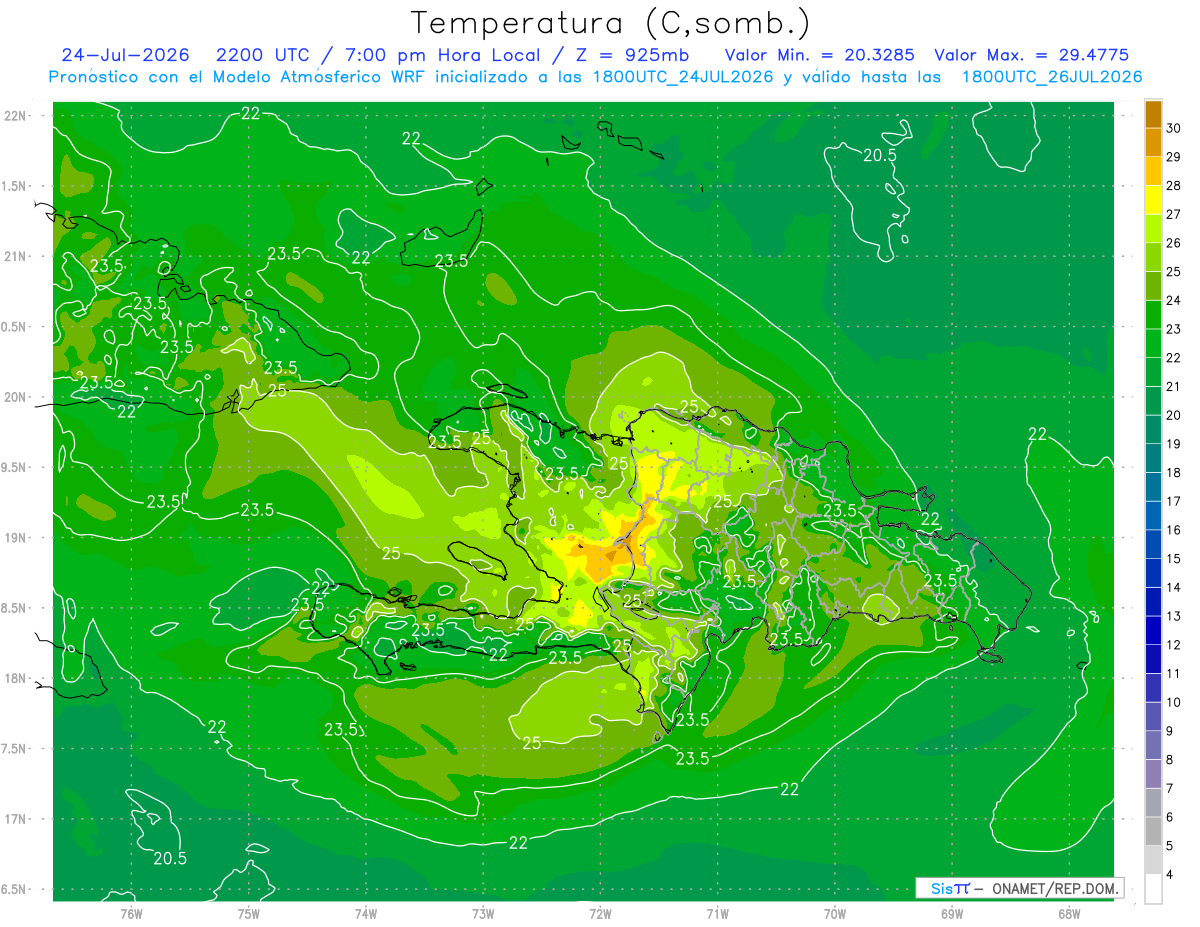
Task: Click the '20.5' contour label near top right
Action: (x=880, y=155)
